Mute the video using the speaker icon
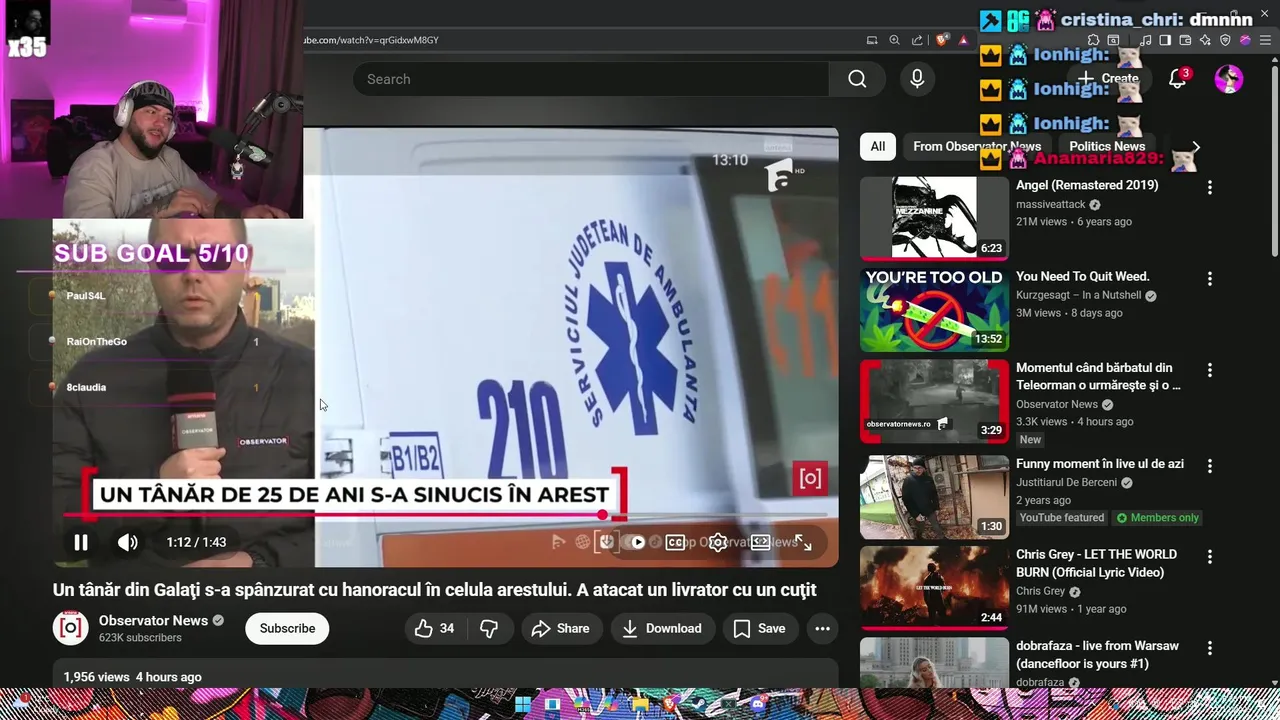Image resolution: width=1280 pixels, height=720 pixels. pos(127,542)
